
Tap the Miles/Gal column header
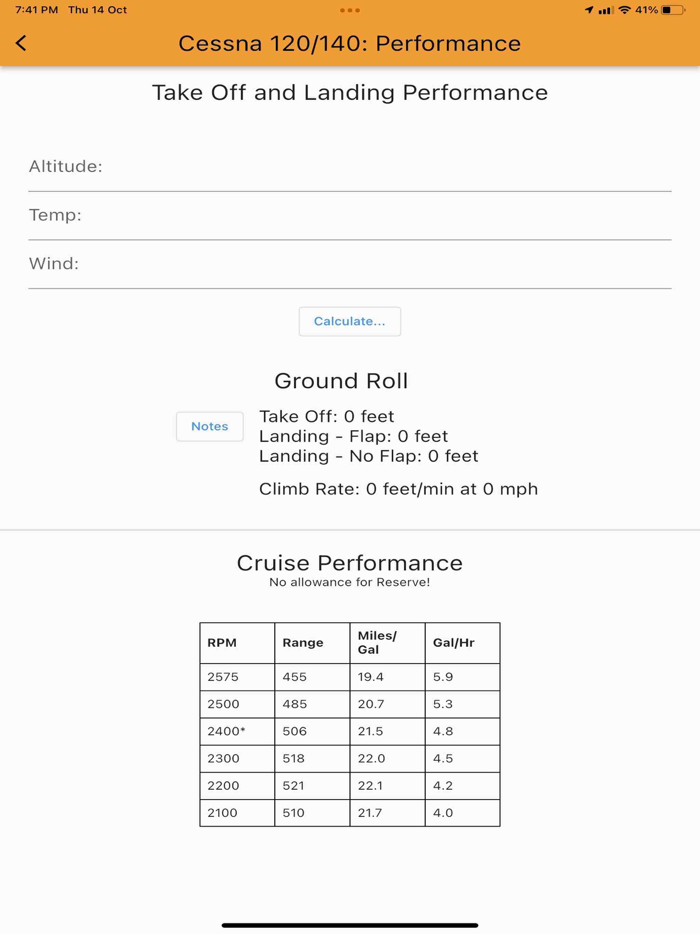(x=386, y=643)
